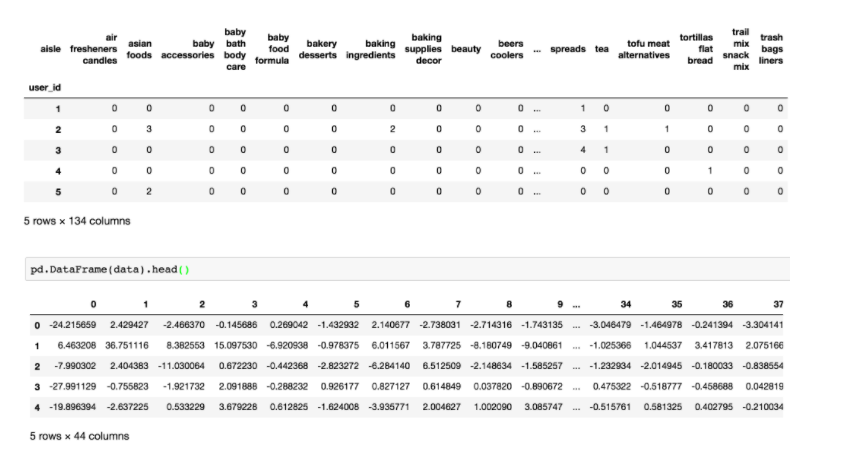The height and width of the screenshot is (470, 858).
Task: Click spreads value 4 for user 3
Action: click(583, 150)
